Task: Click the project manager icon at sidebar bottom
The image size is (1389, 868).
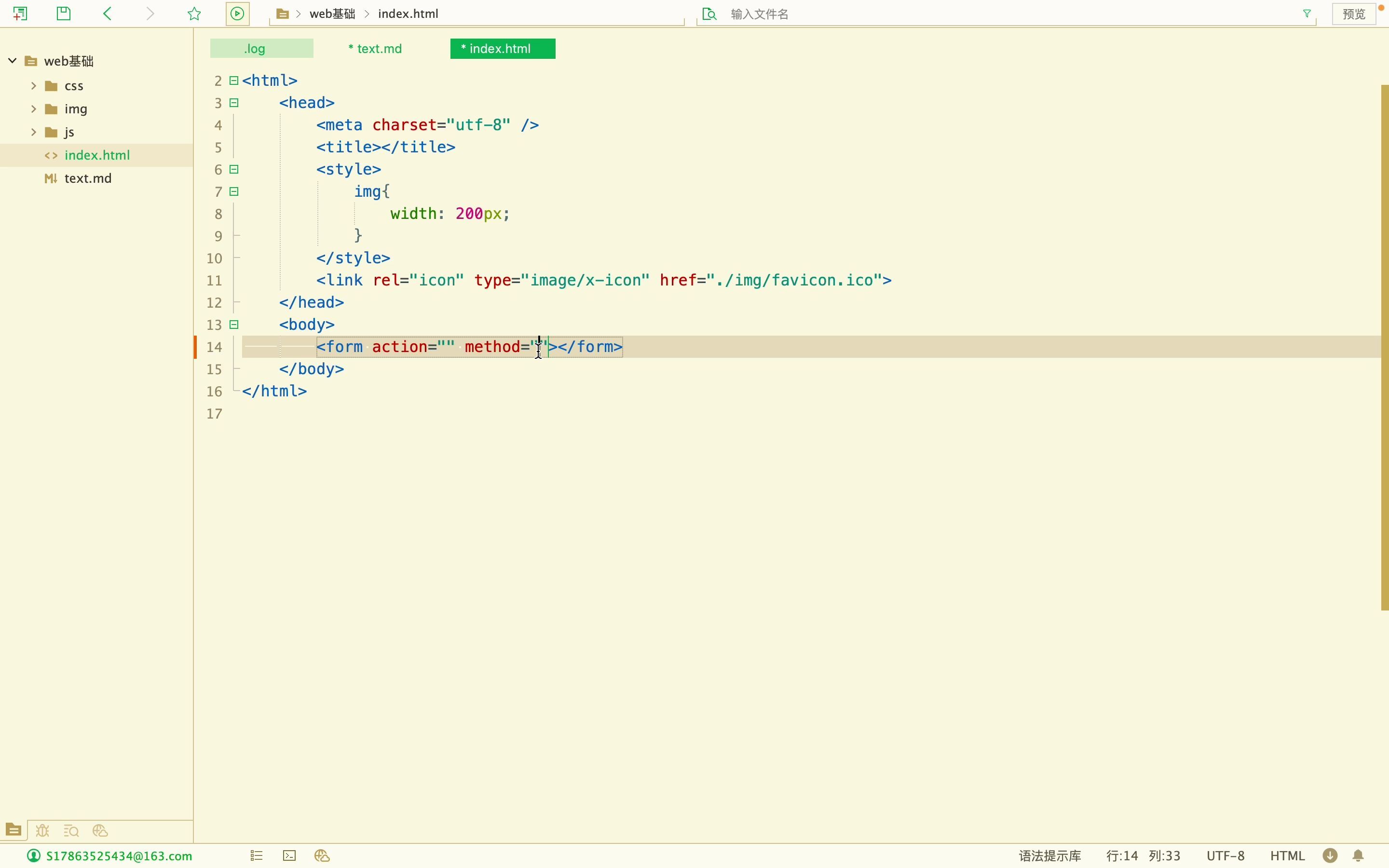Action: [x=13, y=830]
